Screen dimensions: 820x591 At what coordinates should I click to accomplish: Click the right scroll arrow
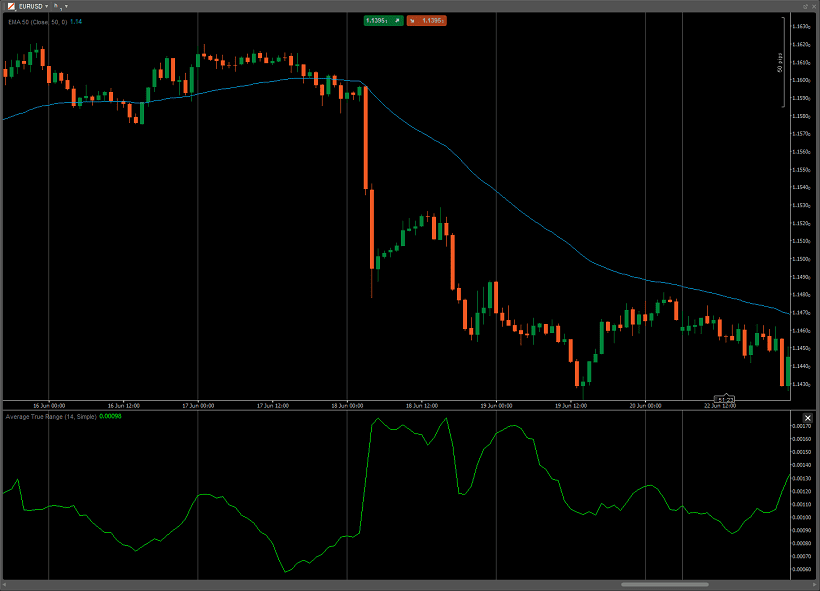[x=815, y=585]
